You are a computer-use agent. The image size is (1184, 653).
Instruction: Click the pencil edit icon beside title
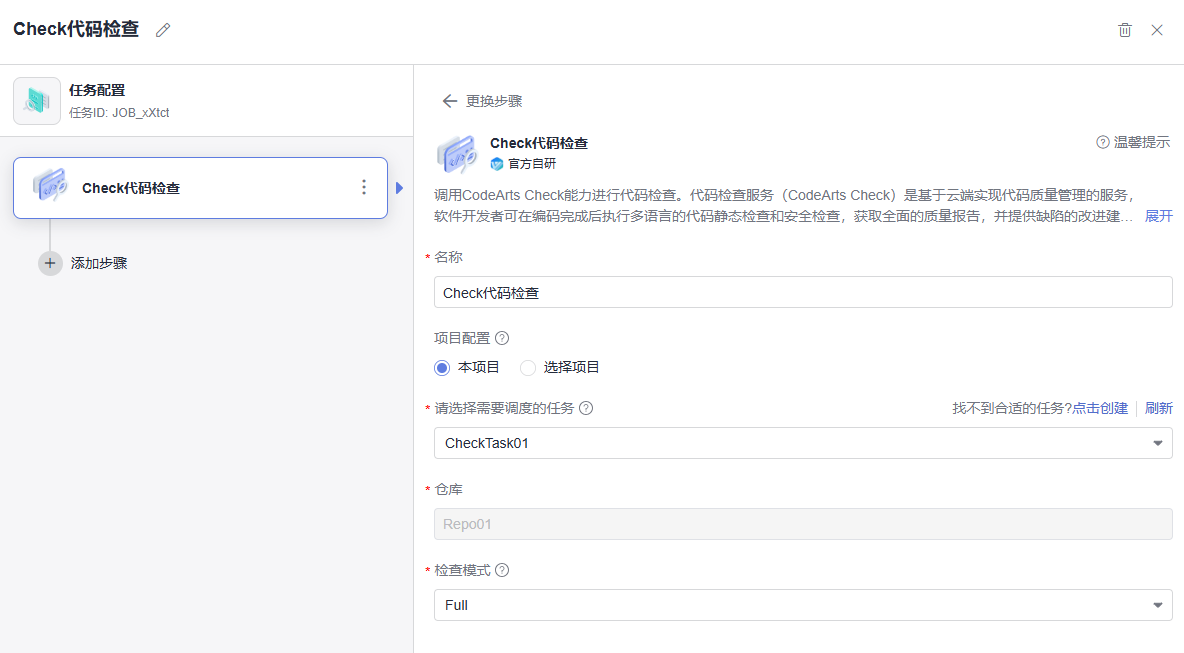click(163, 30)
